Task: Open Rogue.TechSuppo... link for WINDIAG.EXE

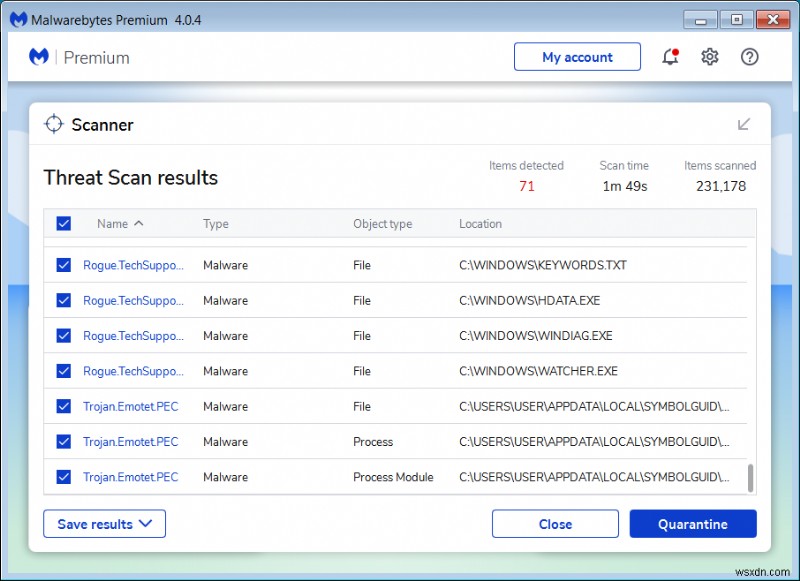Action: coord(133,336)
